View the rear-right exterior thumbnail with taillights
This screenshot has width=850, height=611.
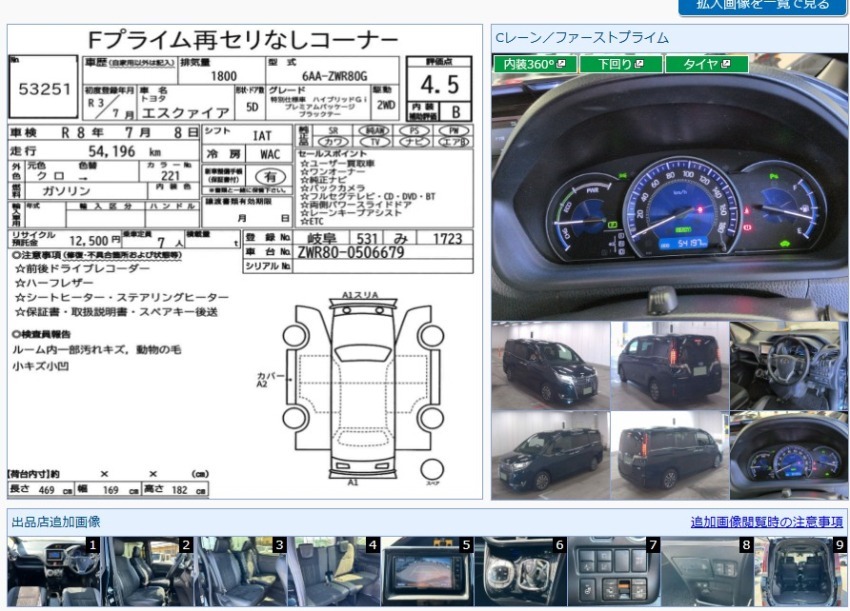coord(670,366)
